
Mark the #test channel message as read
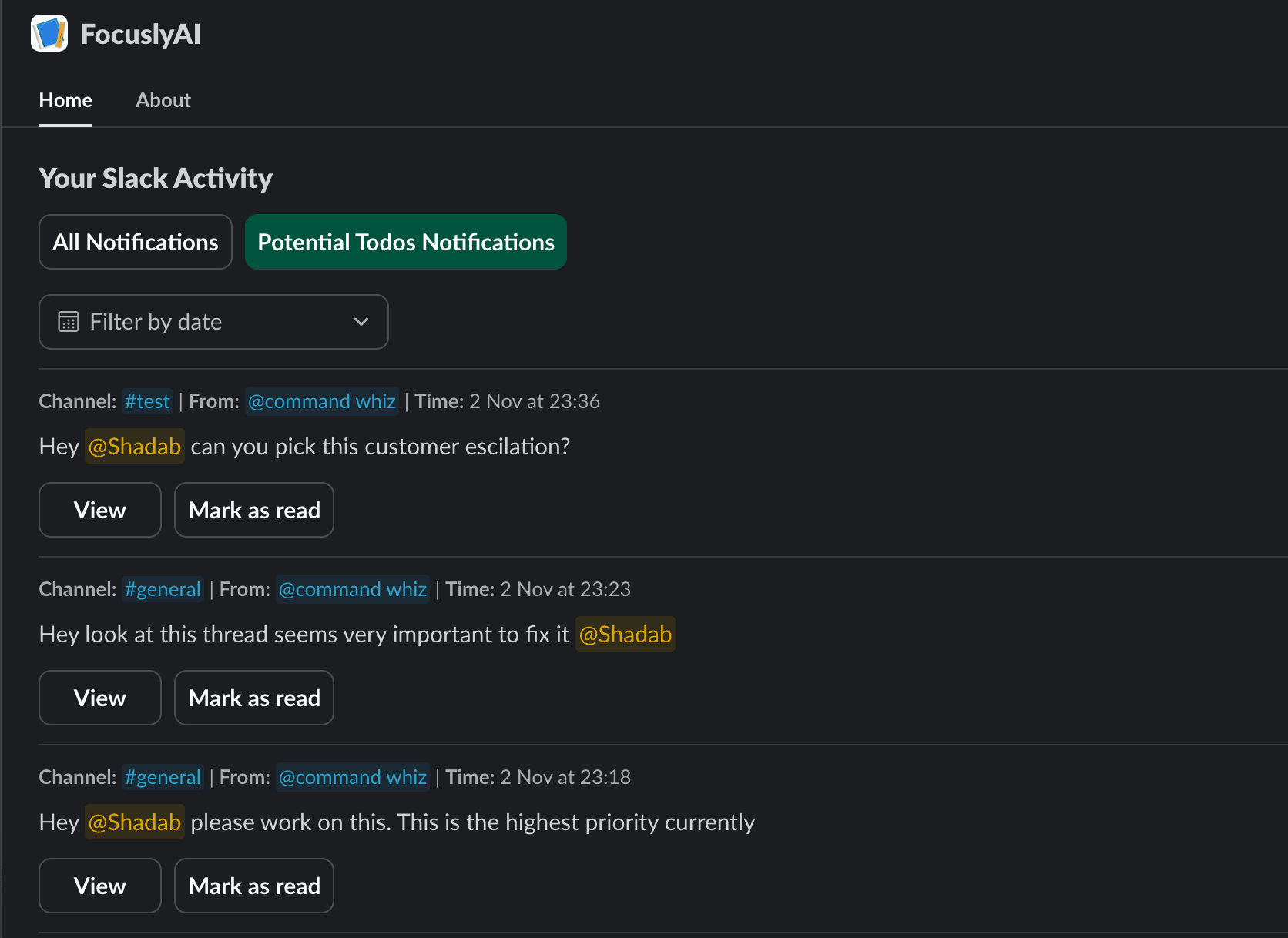(x=254, y=510)
